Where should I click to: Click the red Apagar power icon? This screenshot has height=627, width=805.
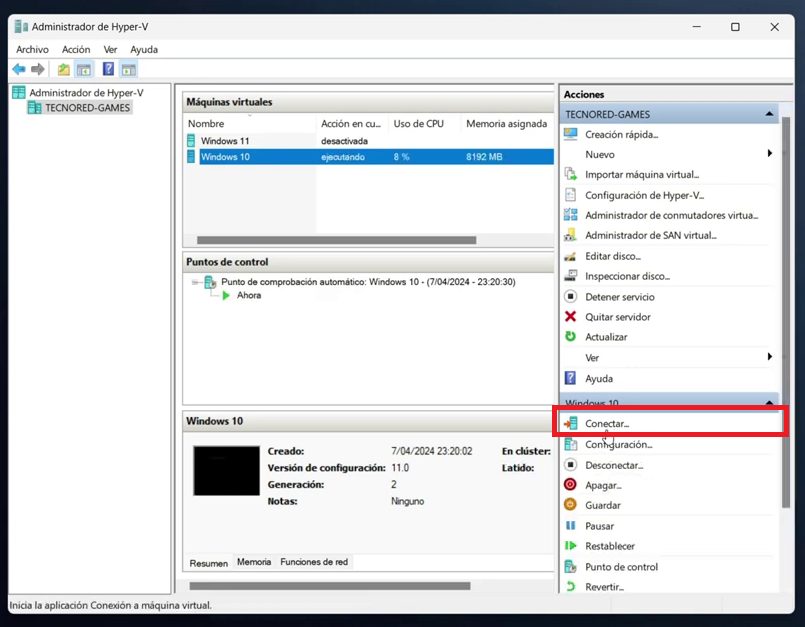pos(570,485)
